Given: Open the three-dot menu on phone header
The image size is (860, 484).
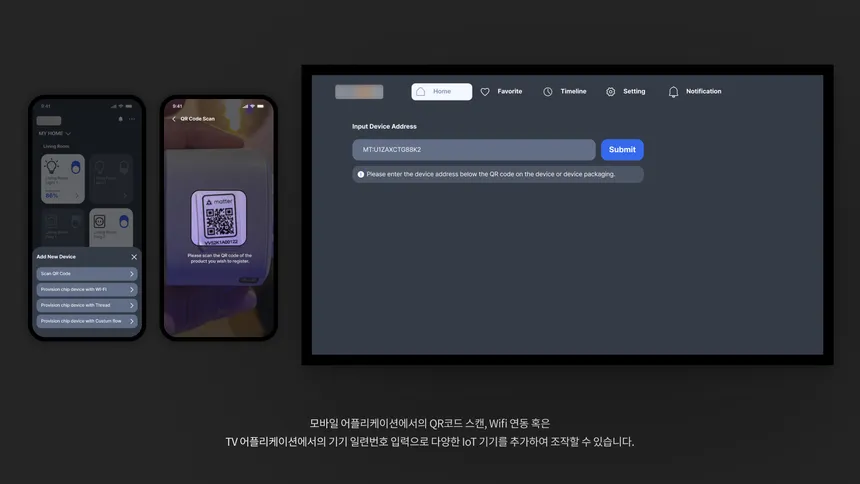Looking at the screenshot, I should (x=132, y=119).
